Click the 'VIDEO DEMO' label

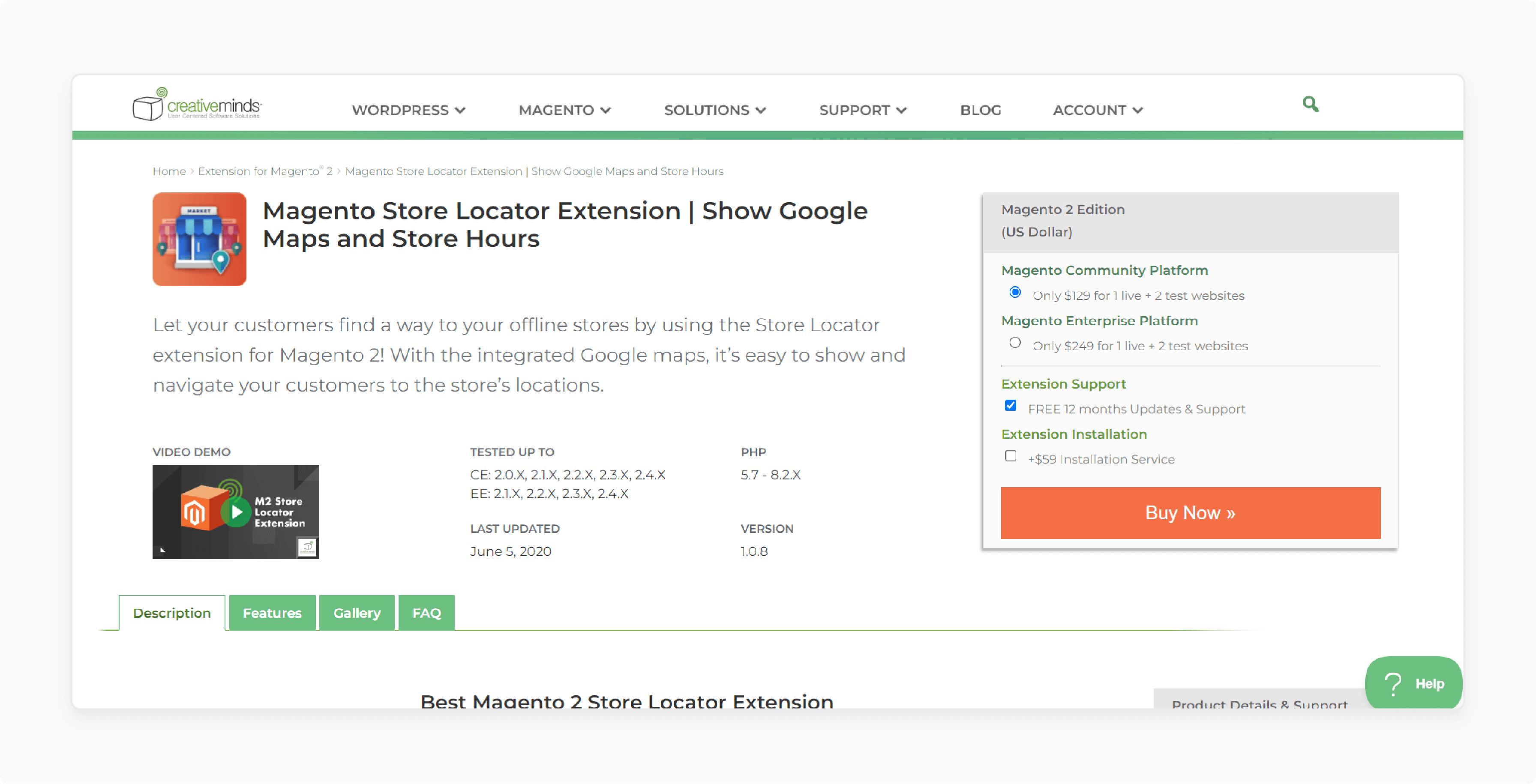[192, 452]
